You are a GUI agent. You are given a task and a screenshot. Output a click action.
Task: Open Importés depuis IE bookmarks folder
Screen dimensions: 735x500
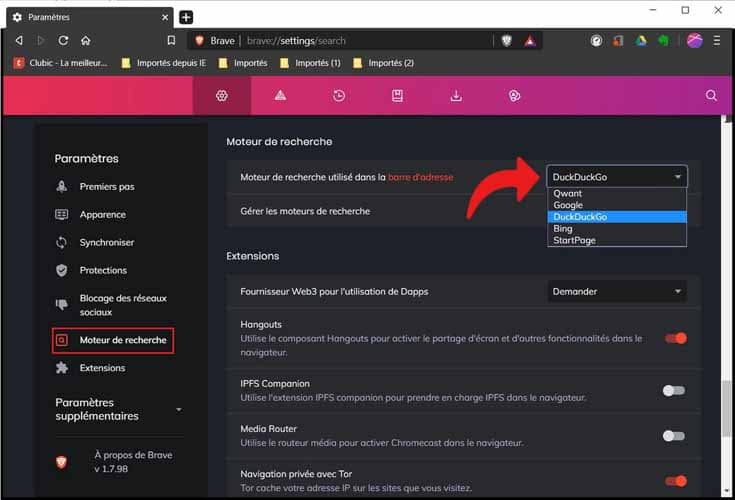[164, 63]
